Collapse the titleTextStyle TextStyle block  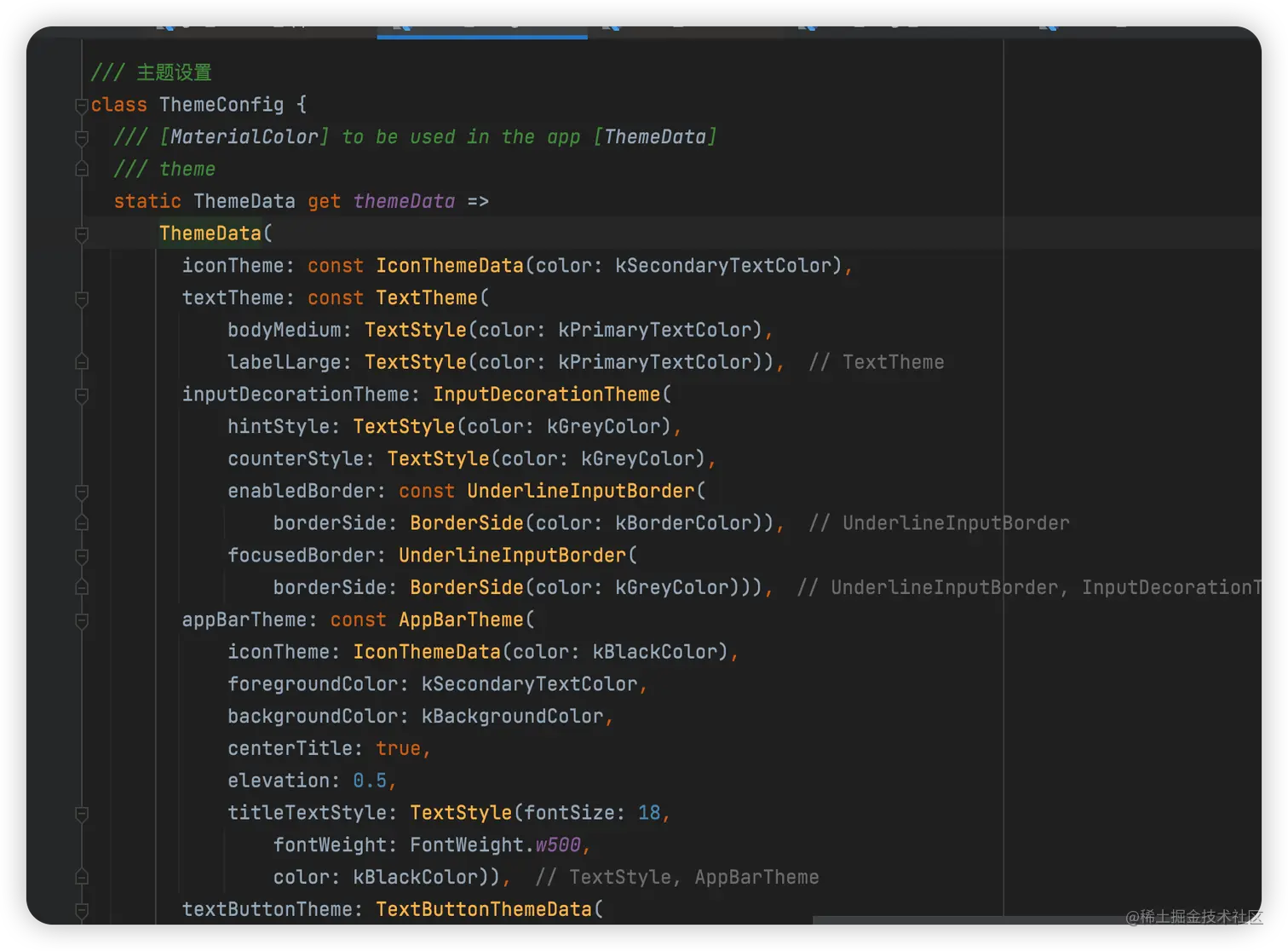82,814
